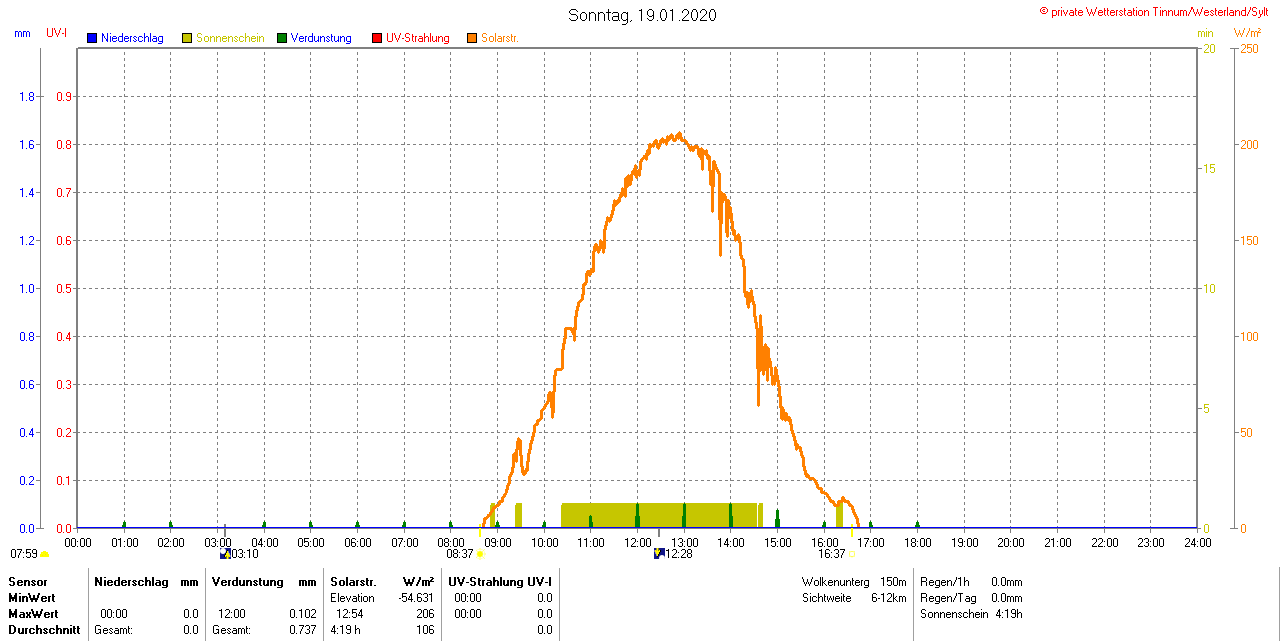The image size is (1280, 641).
Task: Select the UV-Strahlung legend label
Action: click(418, 38)
